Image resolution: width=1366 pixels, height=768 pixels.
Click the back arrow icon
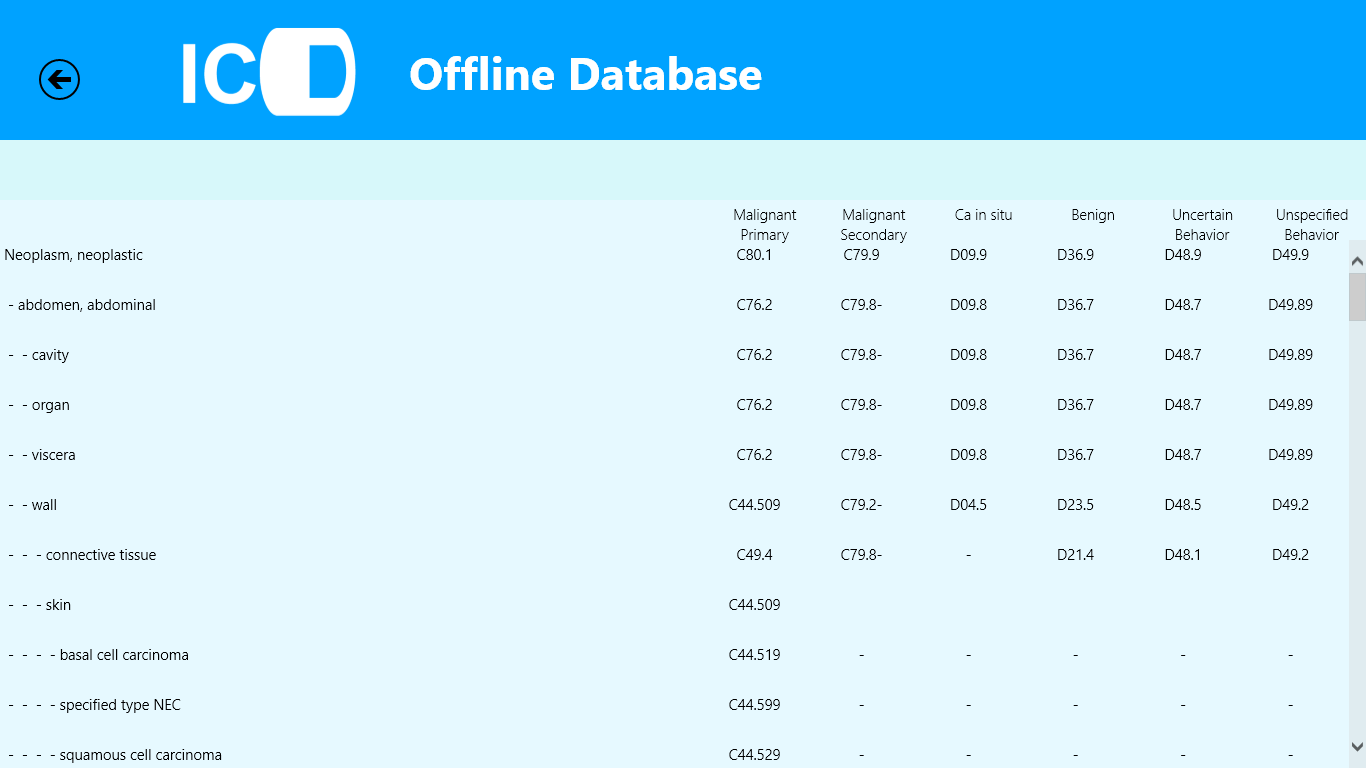click(58, 79)
